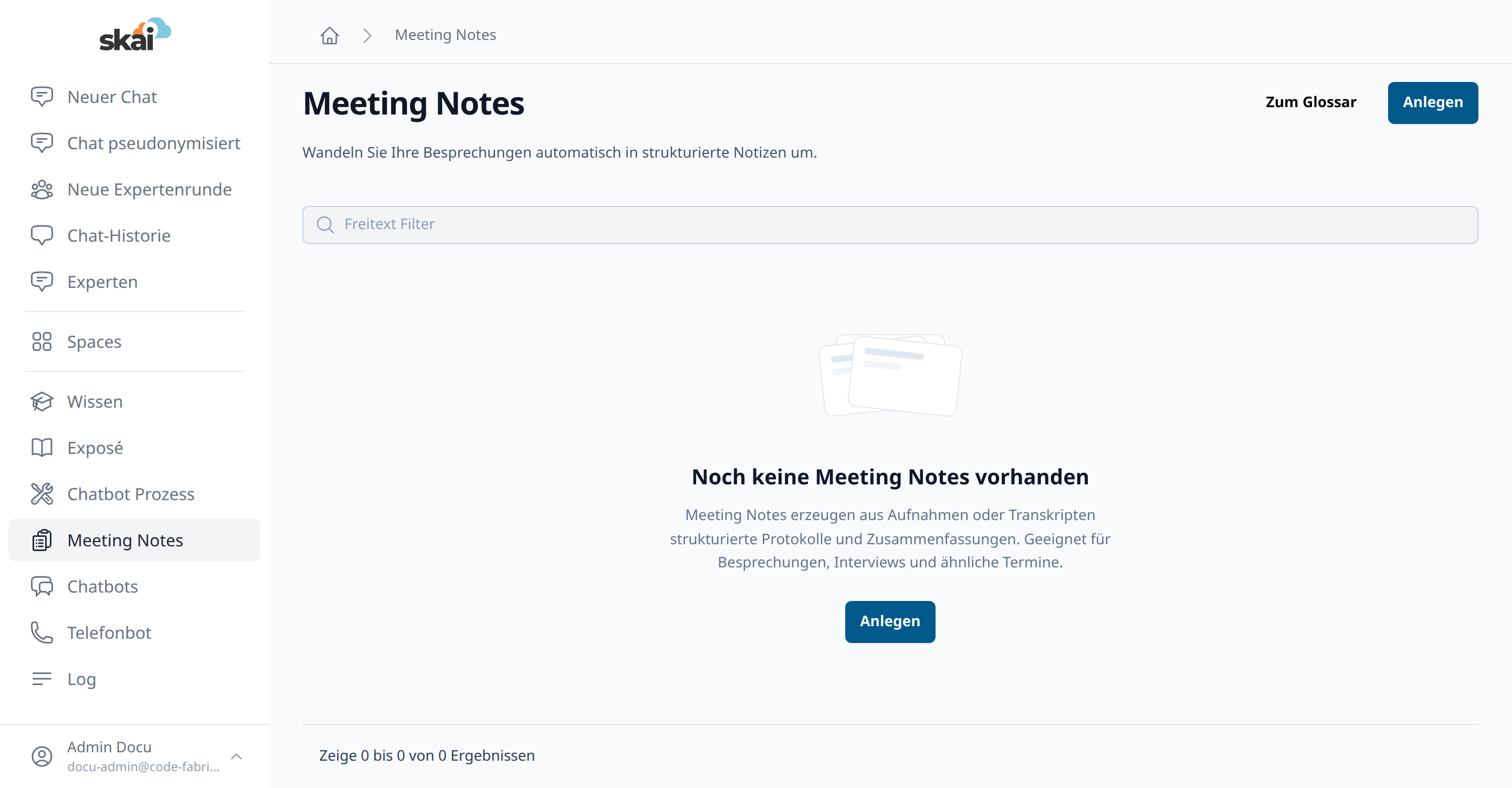Open the Log menu entry
This screenshot has height=788, width=1512.
point(134,679)
